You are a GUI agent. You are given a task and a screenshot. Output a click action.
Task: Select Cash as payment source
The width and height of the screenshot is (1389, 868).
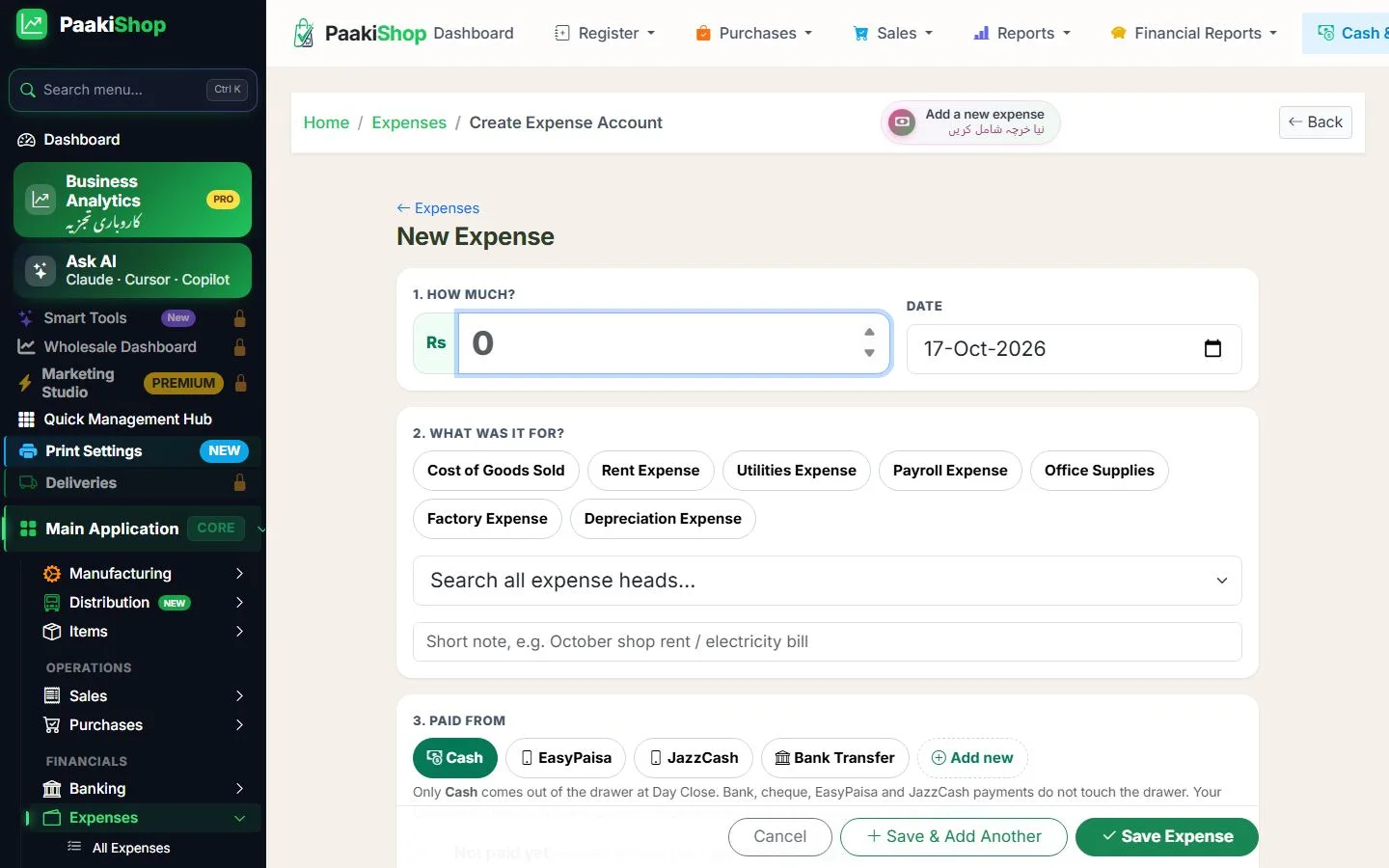click(455, 758)
